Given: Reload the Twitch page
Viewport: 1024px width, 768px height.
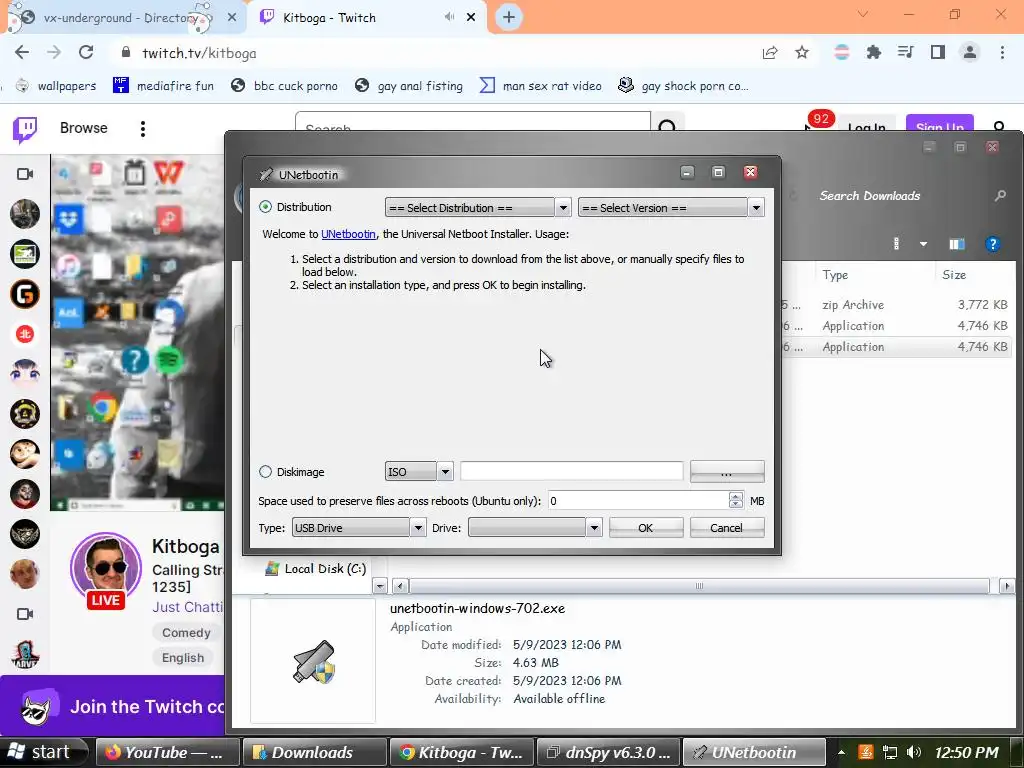Looking at the screenshot, I should click(86, 53).
